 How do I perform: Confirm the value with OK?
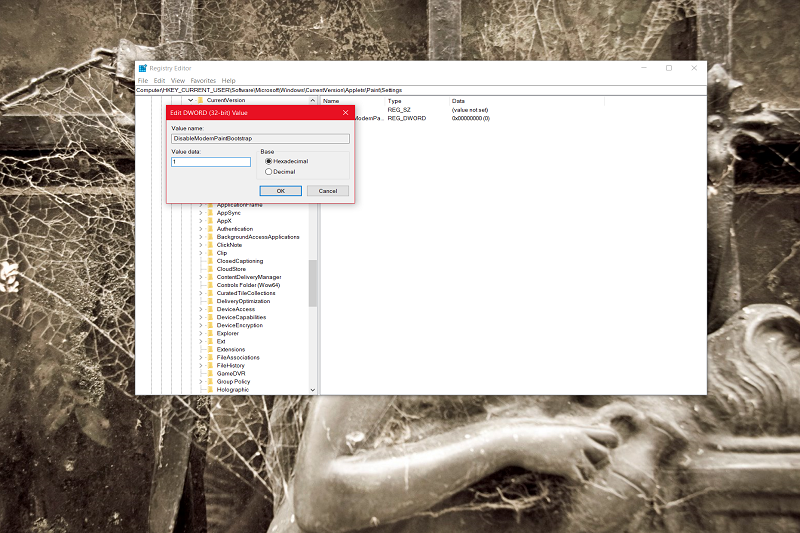(x=281, y=191)
